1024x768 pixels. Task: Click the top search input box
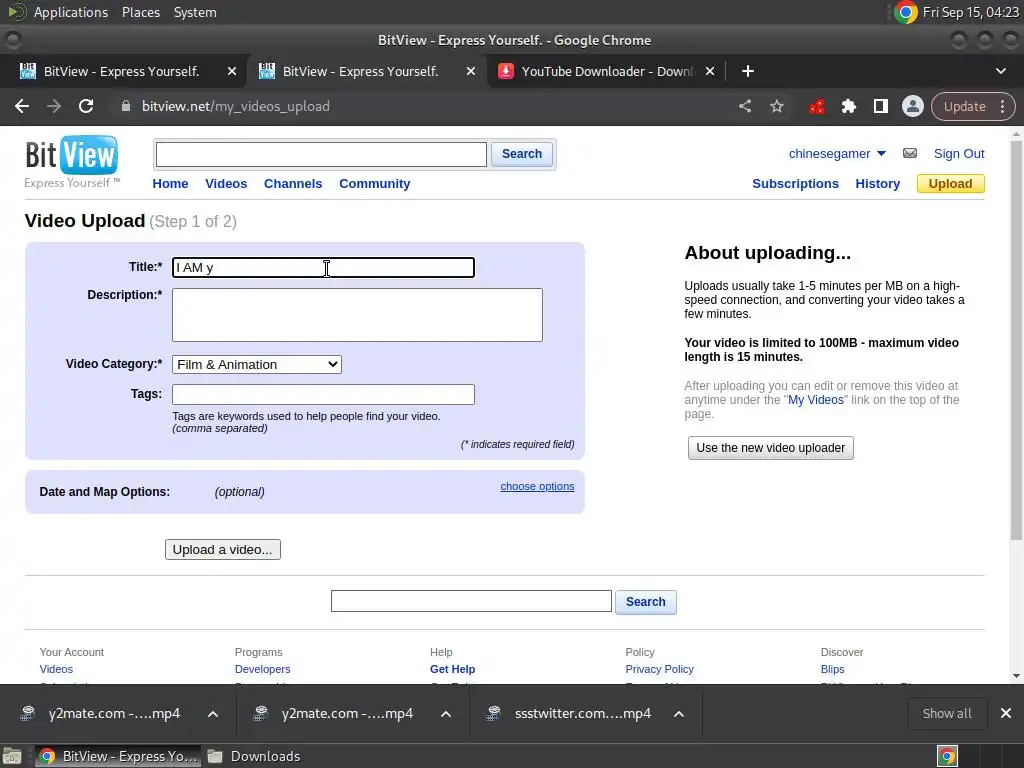[321, 154]
